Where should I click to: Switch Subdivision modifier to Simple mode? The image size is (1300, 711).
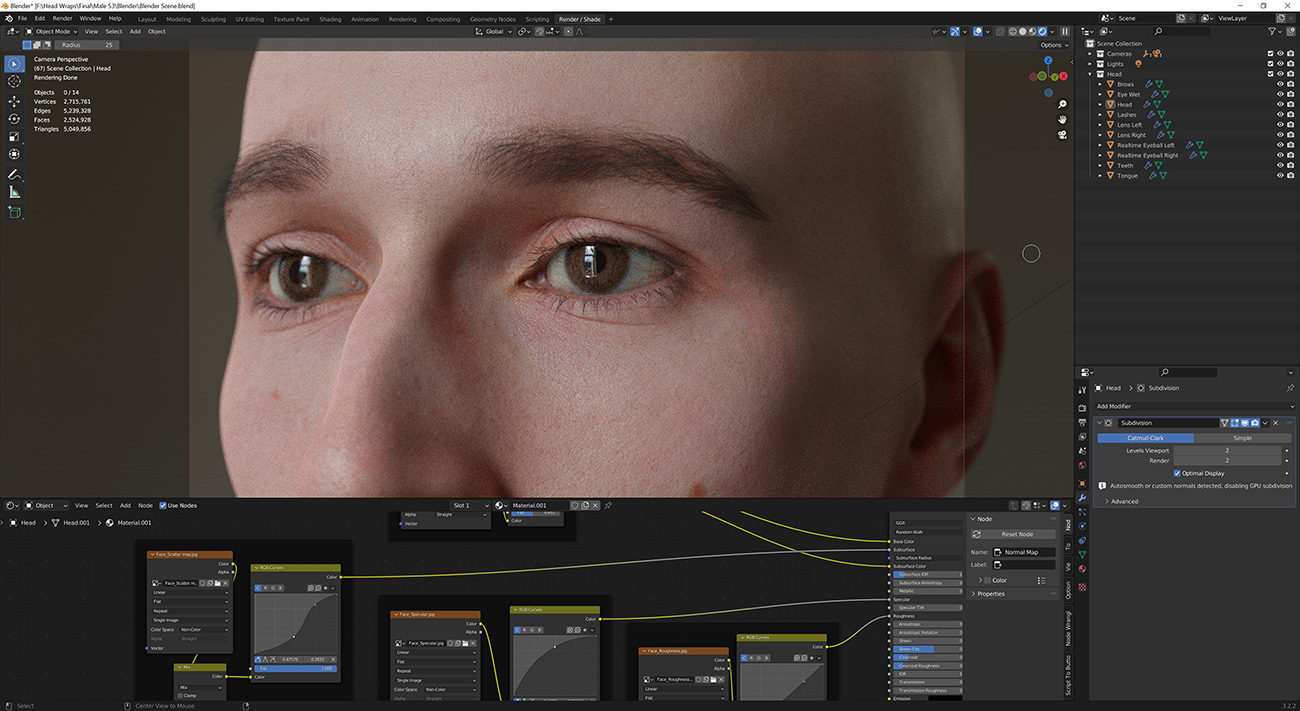(1243, 438)
